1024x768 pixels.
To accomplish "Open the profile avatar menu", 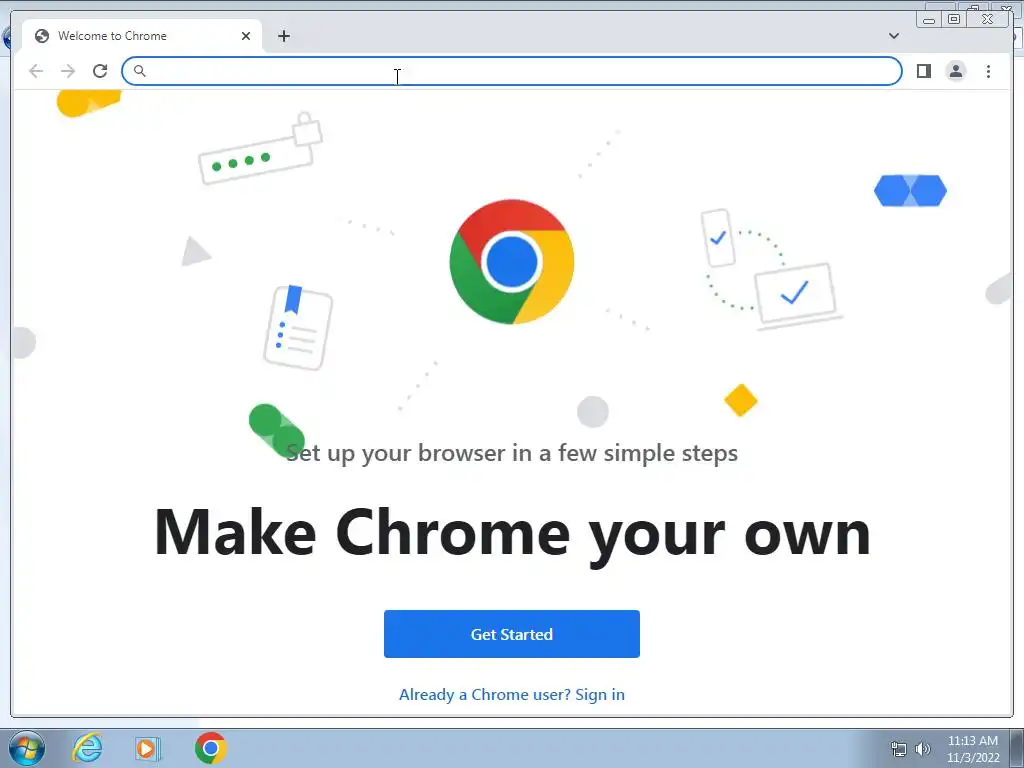I will coord(955,71).
